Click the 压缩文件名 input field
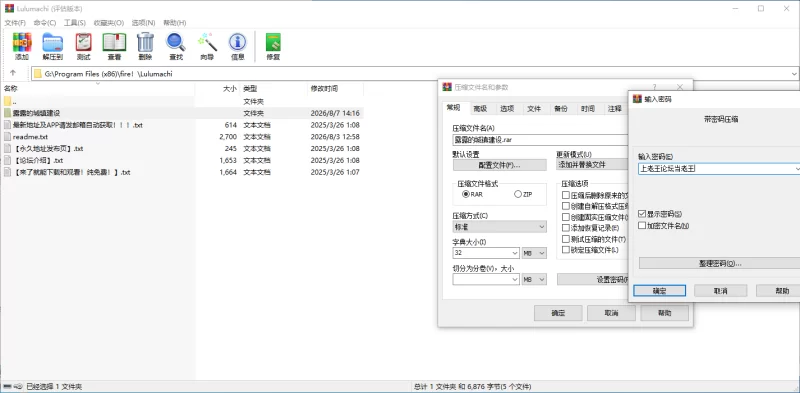This screenshot has height=393, width=800. pos(540,139)
